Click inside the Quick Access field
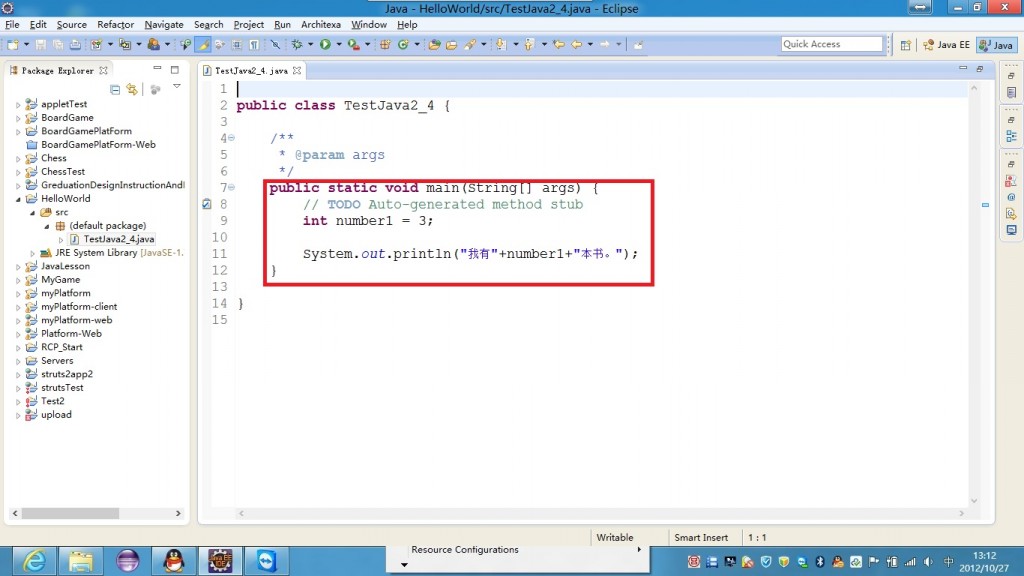 click(x=830, y=44)
